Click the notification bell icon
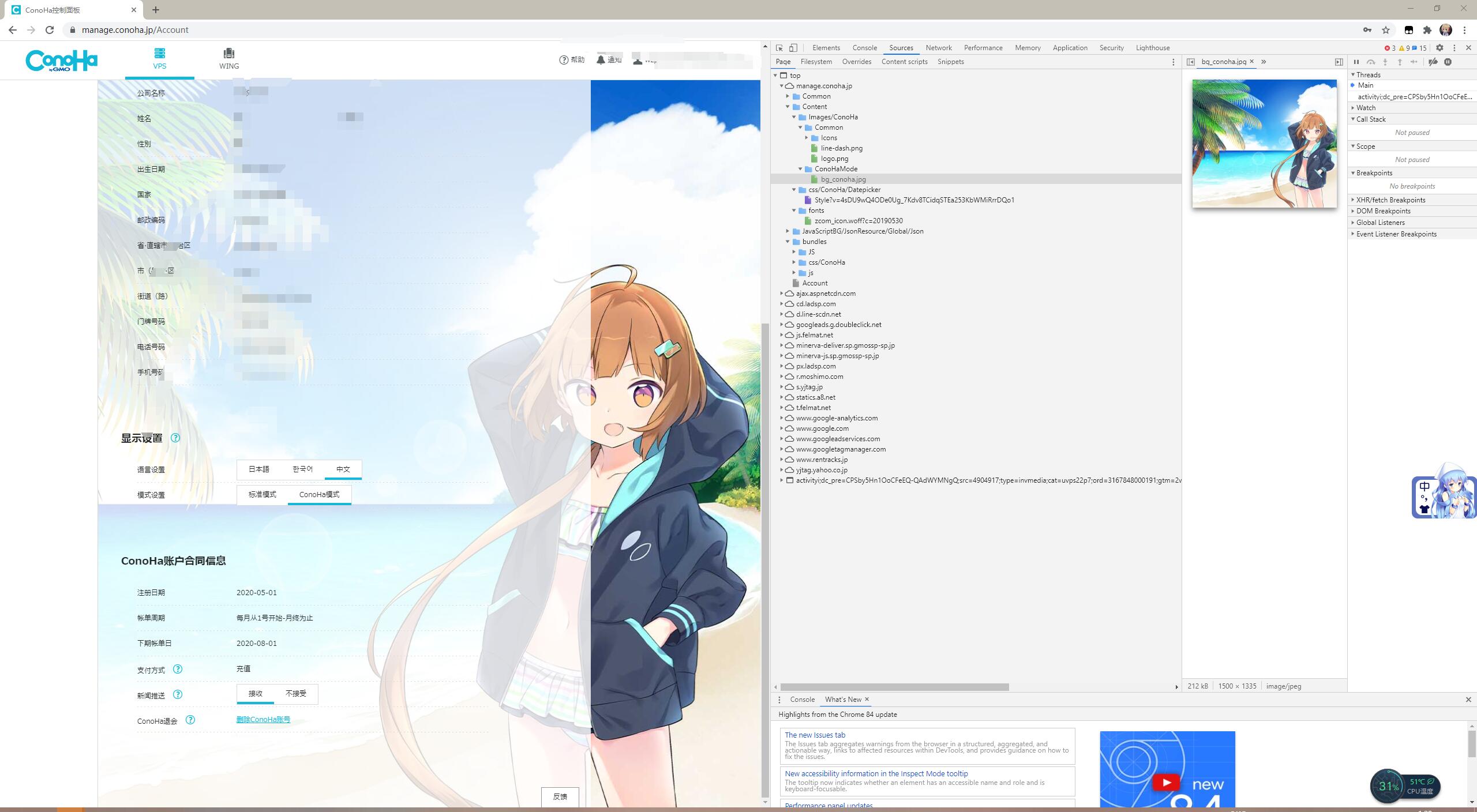The width and height of the screenshot is (1477, 812). click(601, 60)
